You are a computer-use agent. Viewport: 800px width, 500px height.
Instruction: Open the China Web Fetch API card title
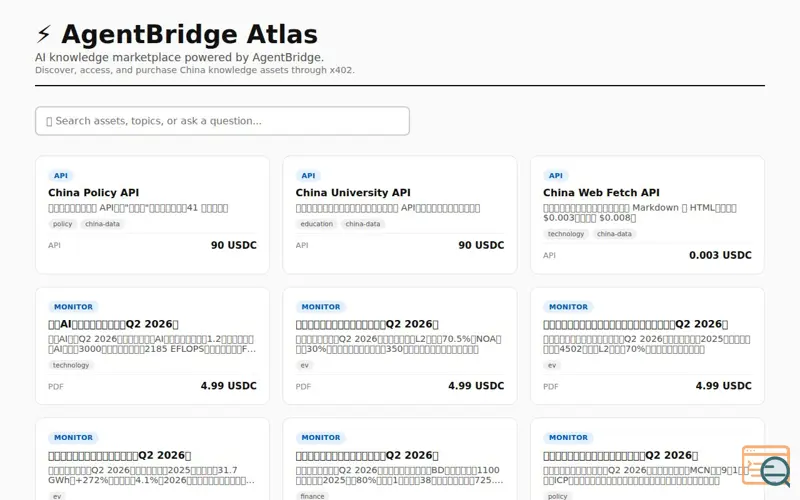[601, 193]
